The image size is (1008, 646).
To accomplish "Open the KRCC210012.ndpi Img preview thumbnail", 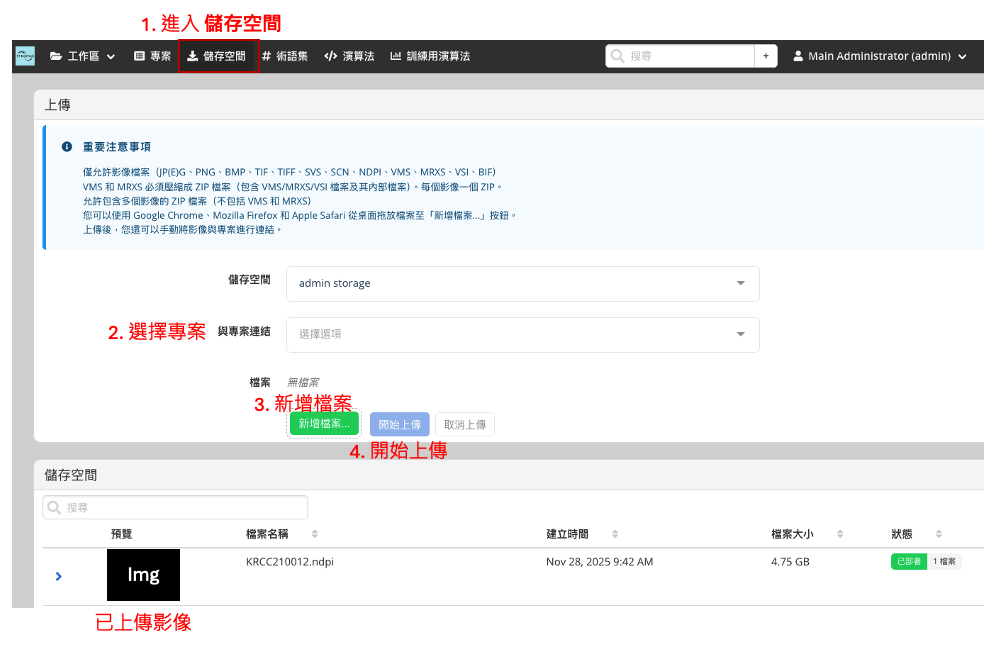I will pyautogui.click(x=143, y=575).
